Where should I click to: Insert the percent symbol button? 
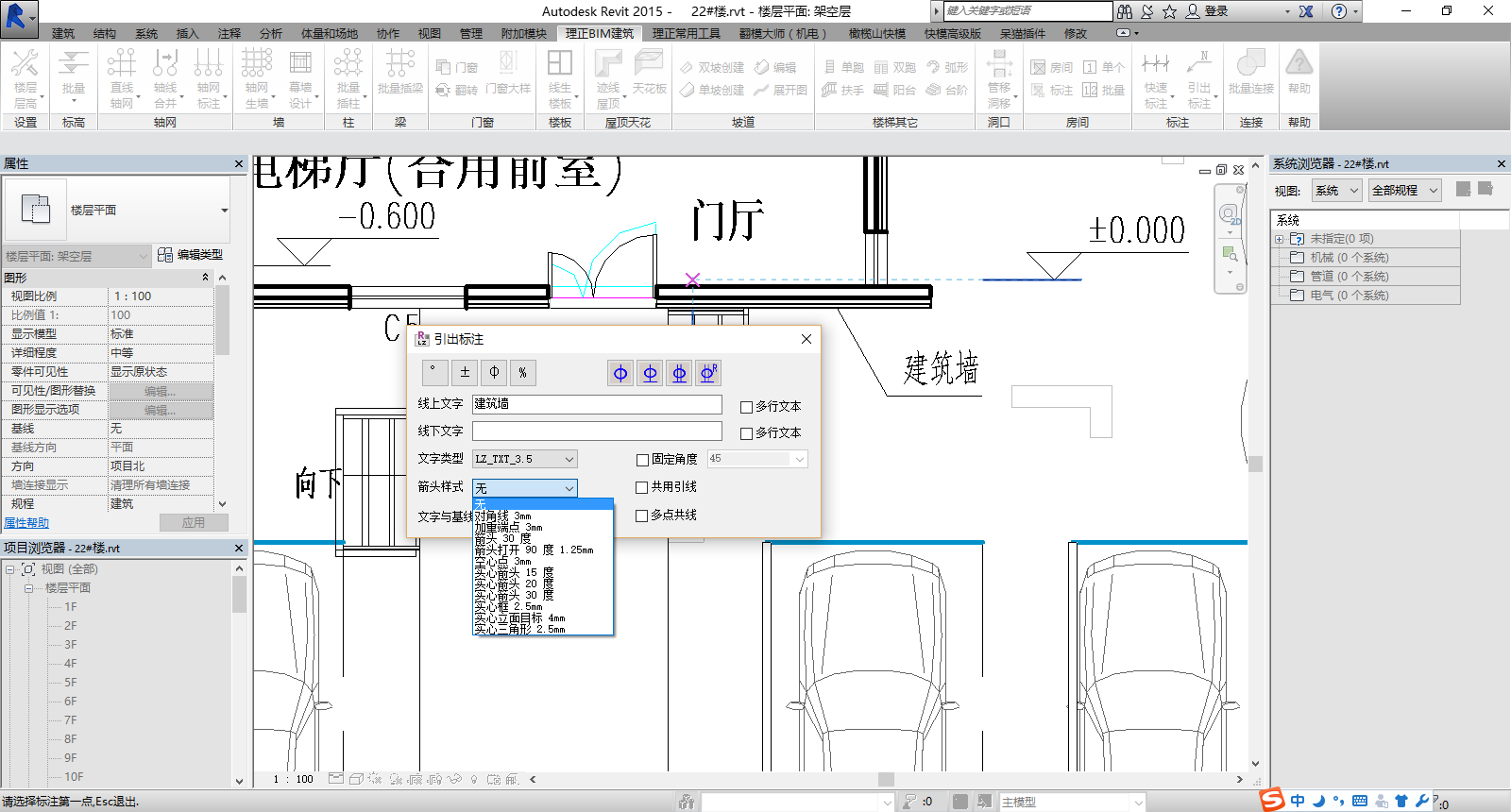[x=522, y=372]
